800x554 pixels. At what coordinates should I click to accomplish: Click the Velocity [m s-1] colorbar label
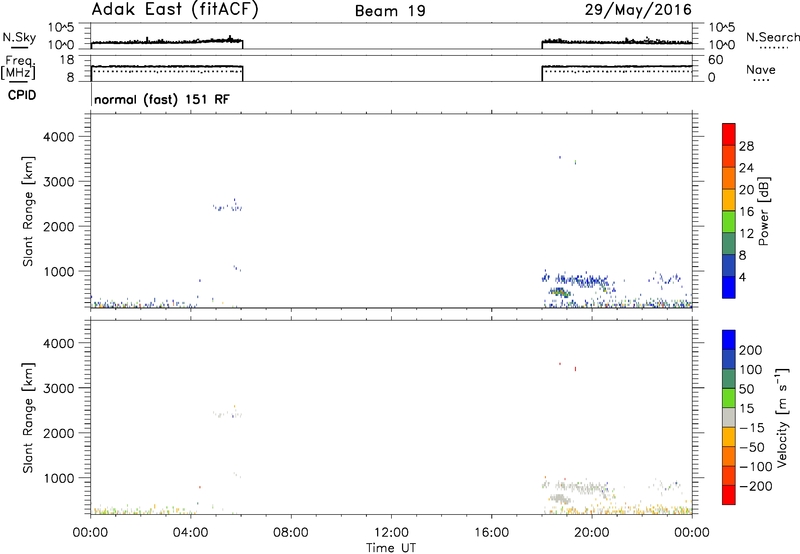click(782, 417)
